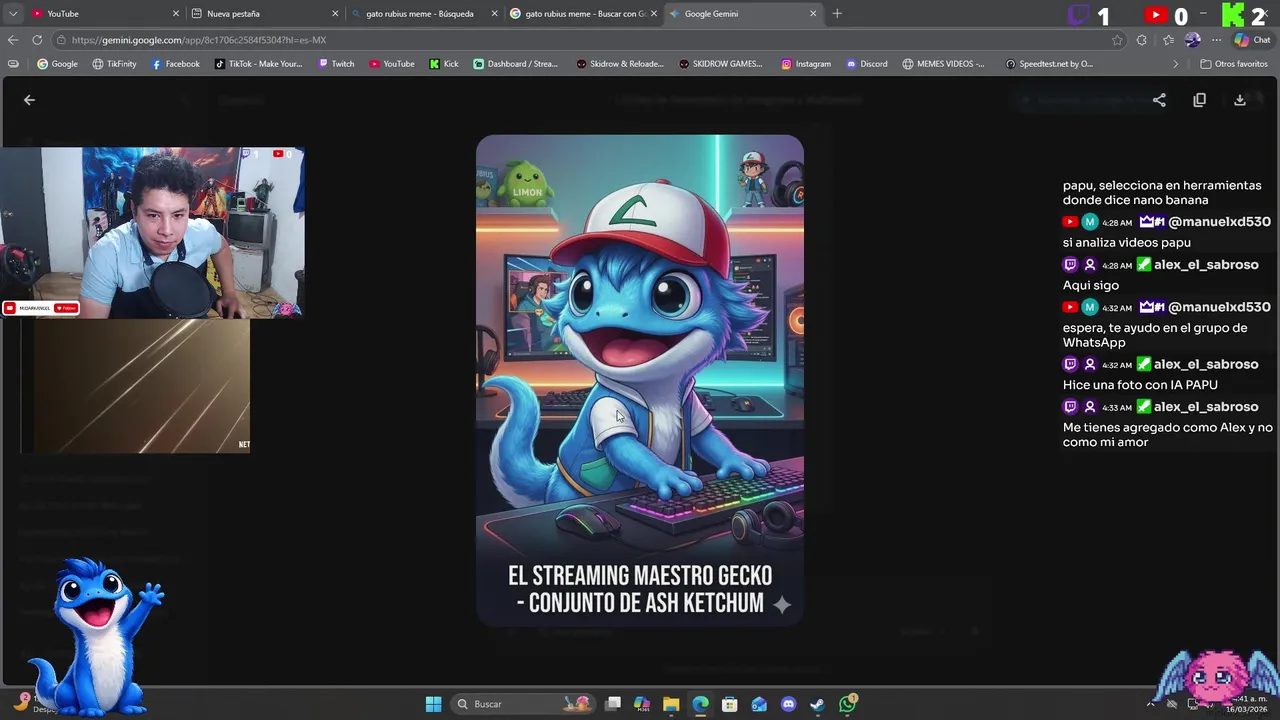The height and width of the screenshot is (720, 1280).
Task: Open the MEMES VIDEOS bookmark
Action: pos(943,64)
